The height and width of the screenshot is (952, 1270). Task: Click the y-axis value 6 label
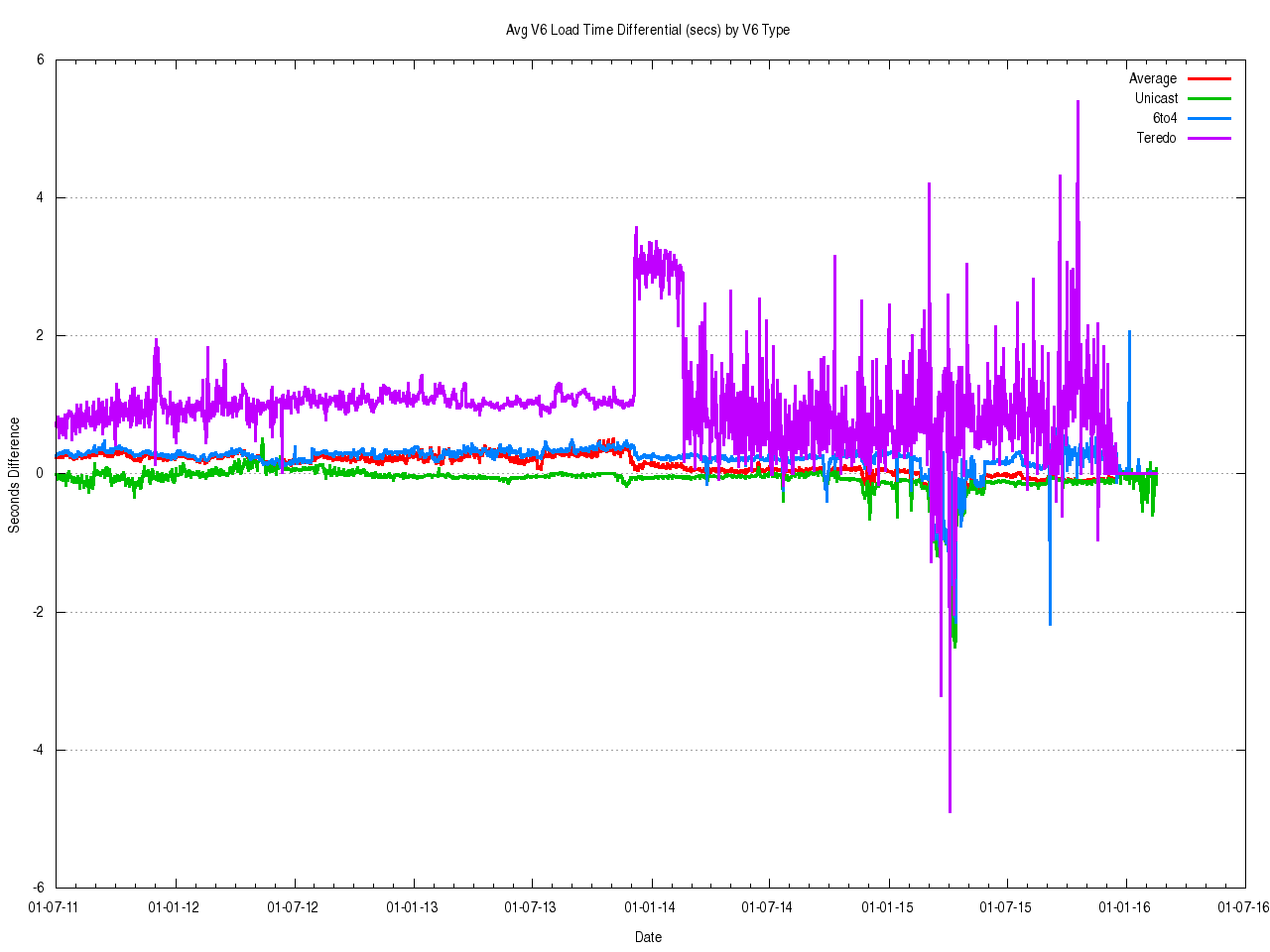[40, 59]
